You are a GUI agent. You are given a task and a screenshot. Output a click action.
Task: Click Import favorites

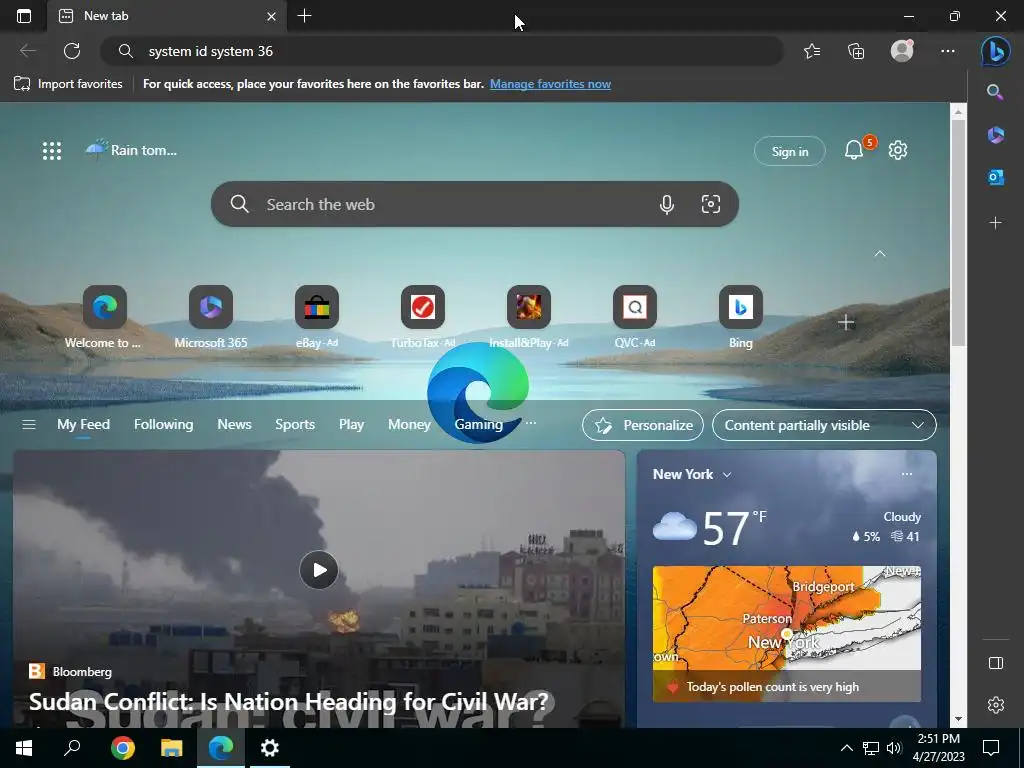click(68, 84)
